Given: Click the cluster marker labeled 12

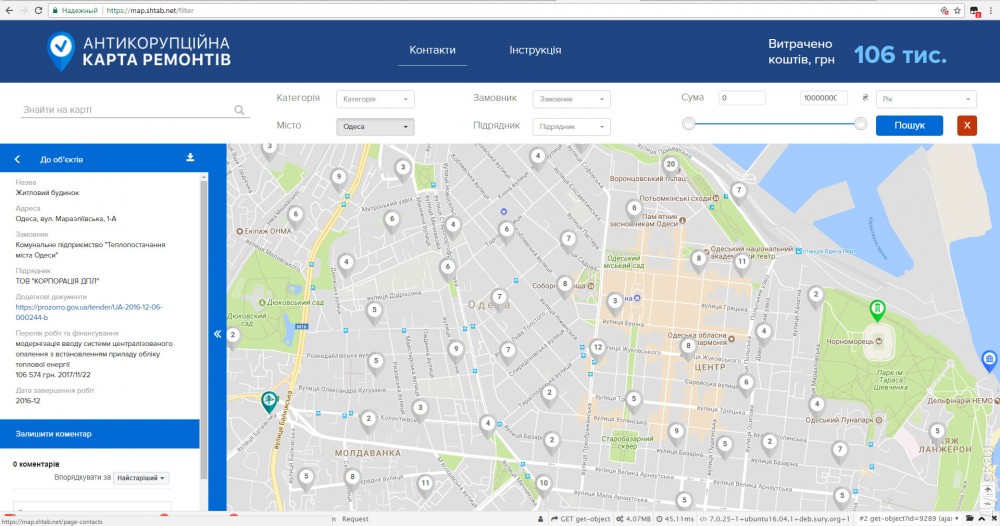Looking at the screenshot, I should (x=597, y=348).
